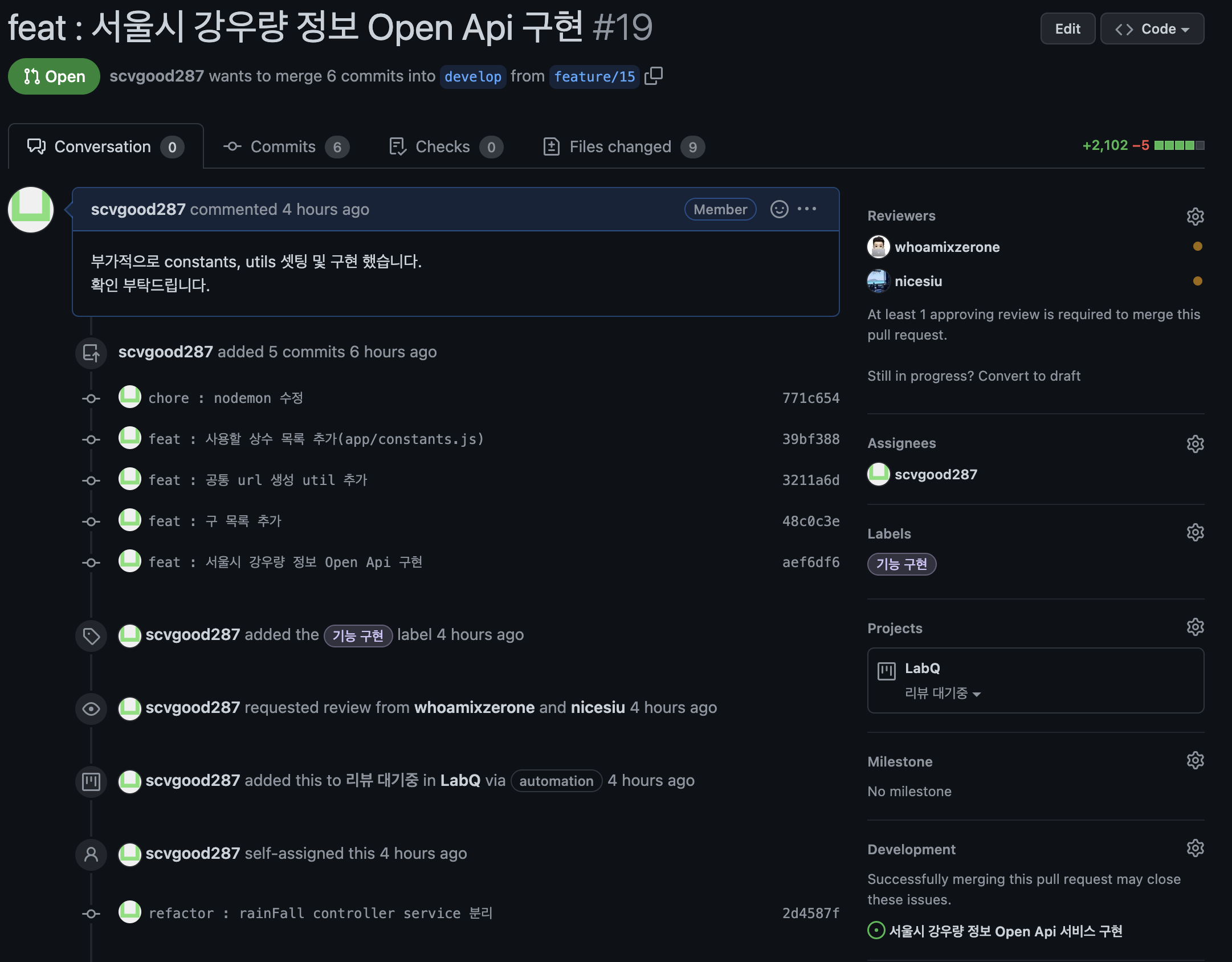Click the green Open status badge
Image resolution: width=1232 pixels, height=962 pixels.
coord(54,76)
